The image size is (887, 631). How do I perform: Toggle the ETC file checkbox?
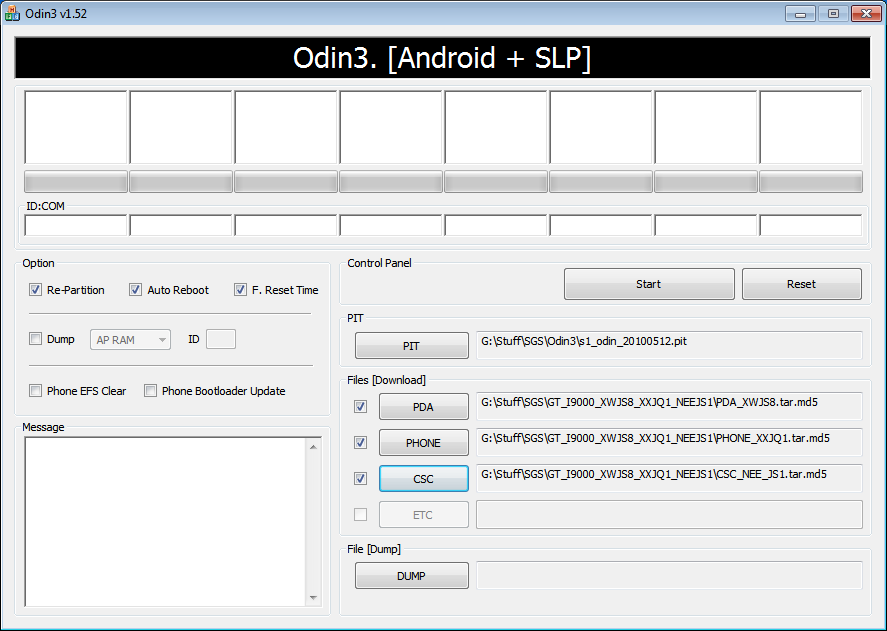360,514
